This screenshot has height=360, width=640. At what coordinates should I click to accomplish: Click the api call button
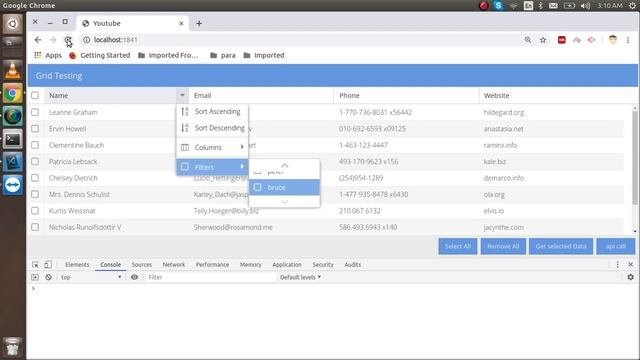pyautogui.click(x=616, y=246)
